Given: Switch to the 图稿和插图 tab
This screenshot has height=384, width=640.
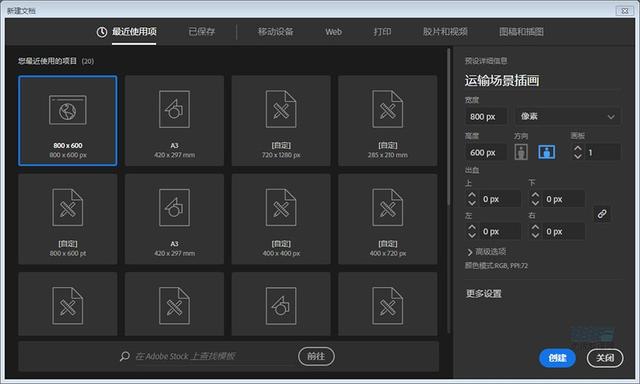Looking at the screenshot, I should [x=521, y=32].
